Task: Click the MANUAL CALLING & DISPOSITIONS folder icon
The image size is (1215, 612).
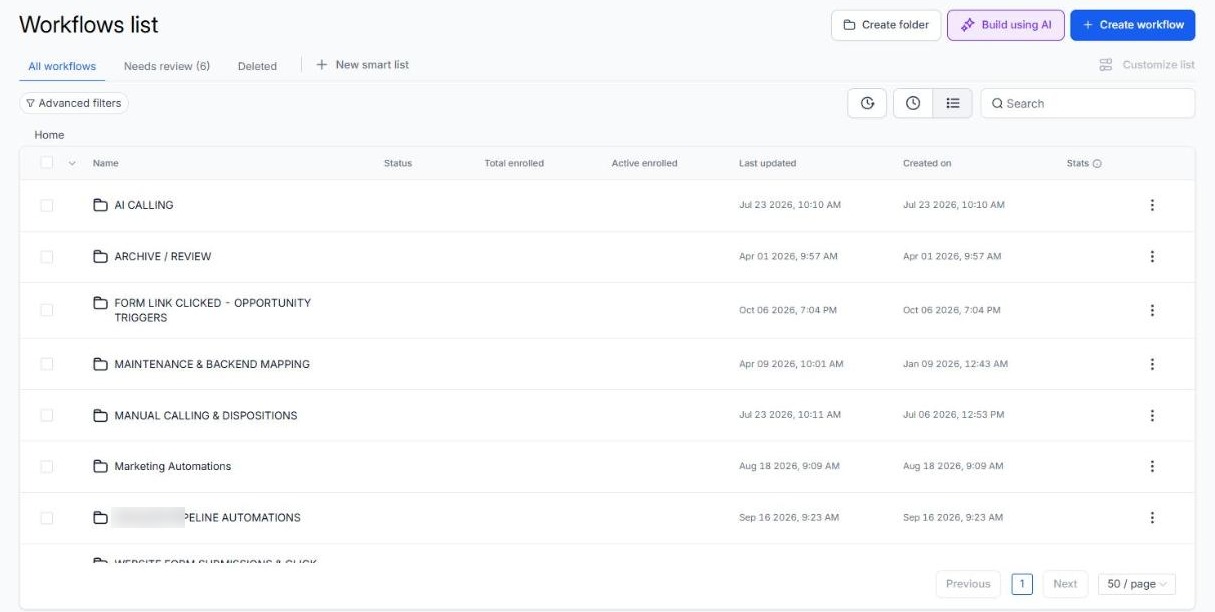Action: tap(100, 415)
